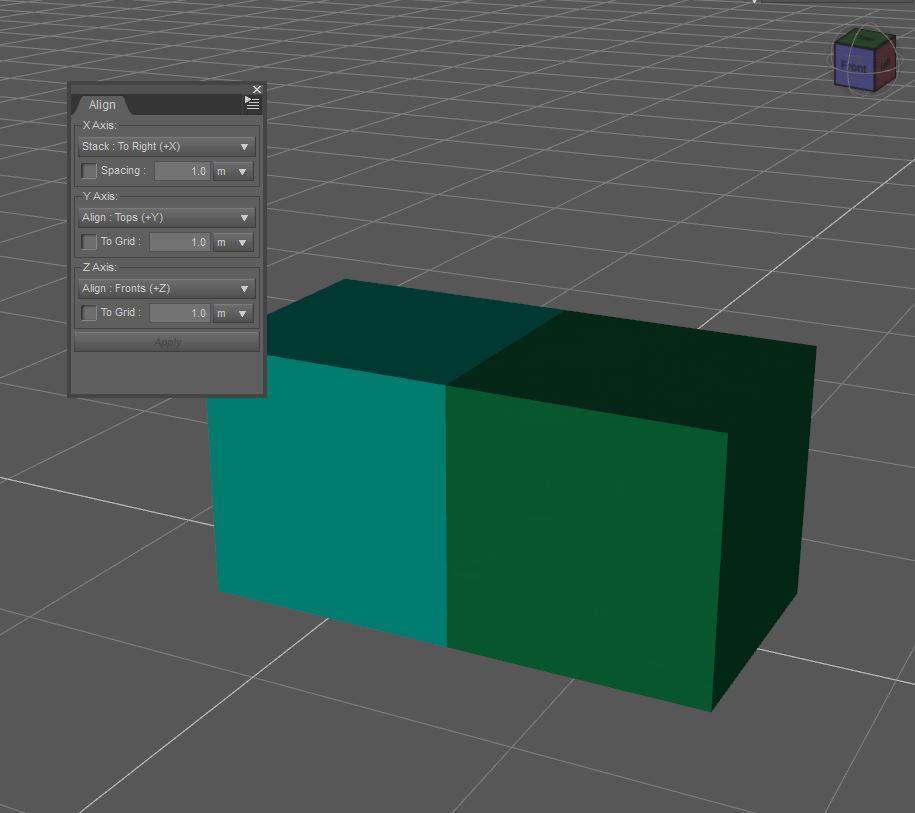Click the Z Axis To Grid value field
This screenshot has width=915, height=813.
pos(180,313)
